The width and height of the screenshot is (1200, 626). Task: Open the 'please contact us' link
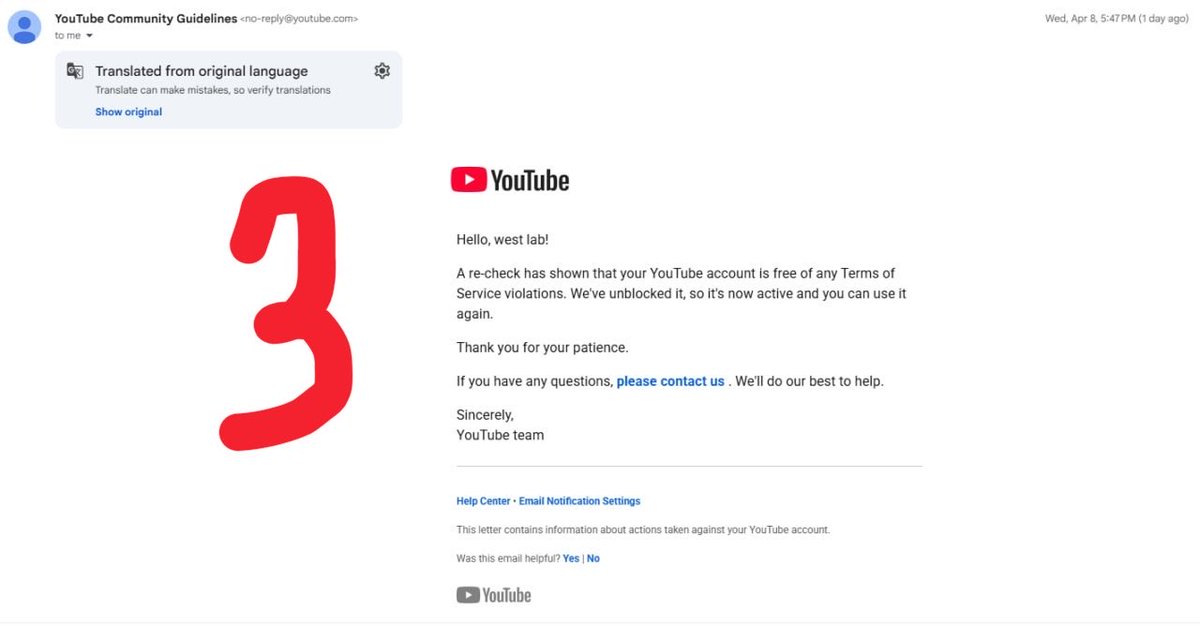tap(670, 381)
